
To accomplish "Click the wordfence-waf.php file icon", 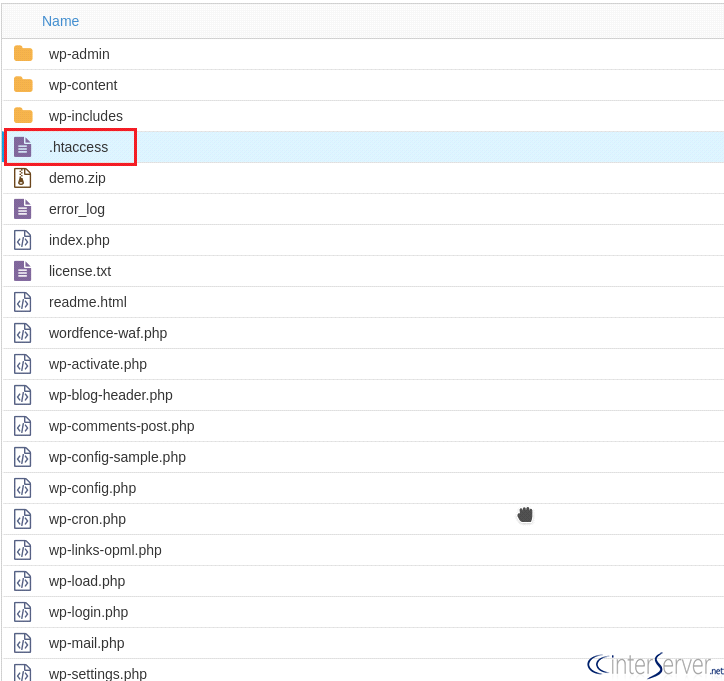I will 23,333.
